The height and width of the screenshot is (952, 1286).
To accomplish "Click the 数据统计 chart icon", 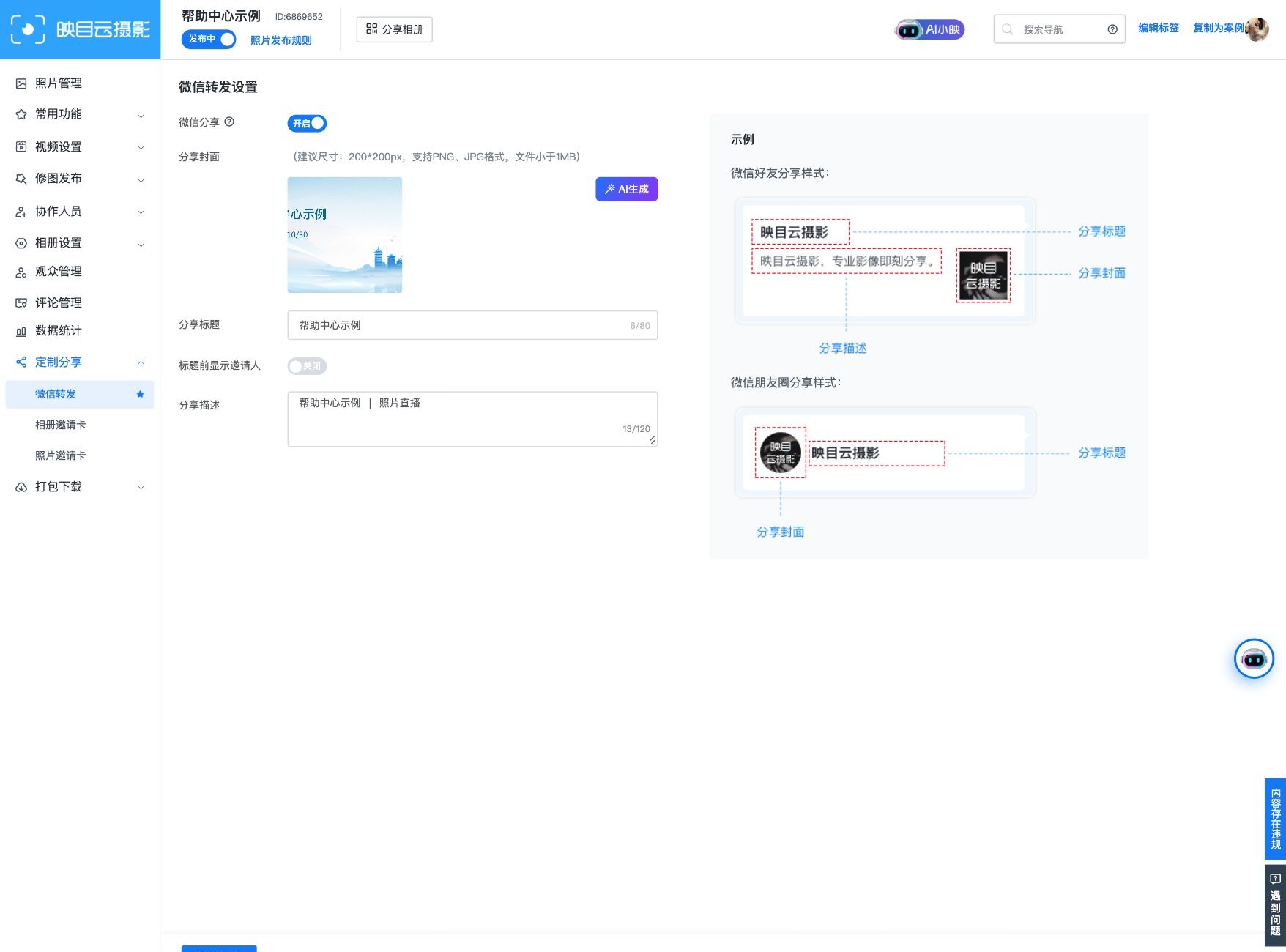I will point(21,331).
